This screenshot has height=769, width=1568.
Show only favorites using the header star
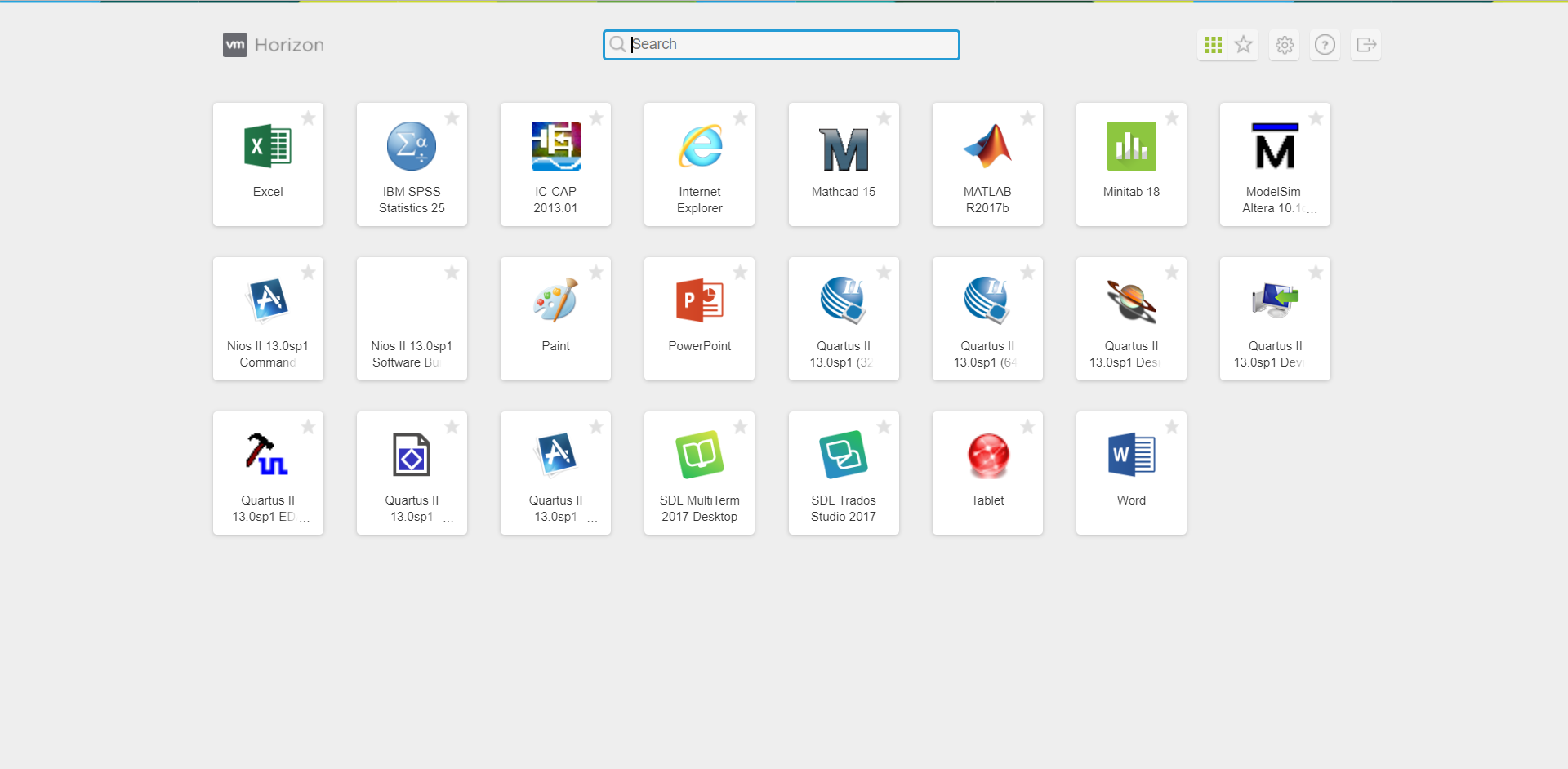(1243, 45)
